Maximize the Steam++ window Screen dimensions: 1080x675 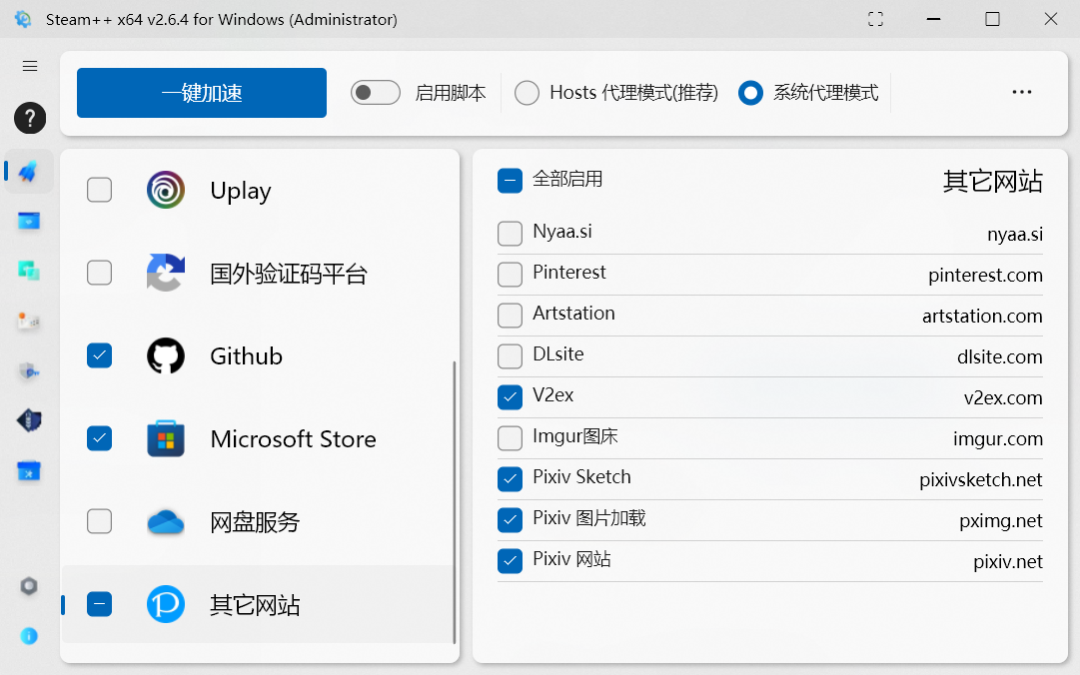click(x=992, y=19)
